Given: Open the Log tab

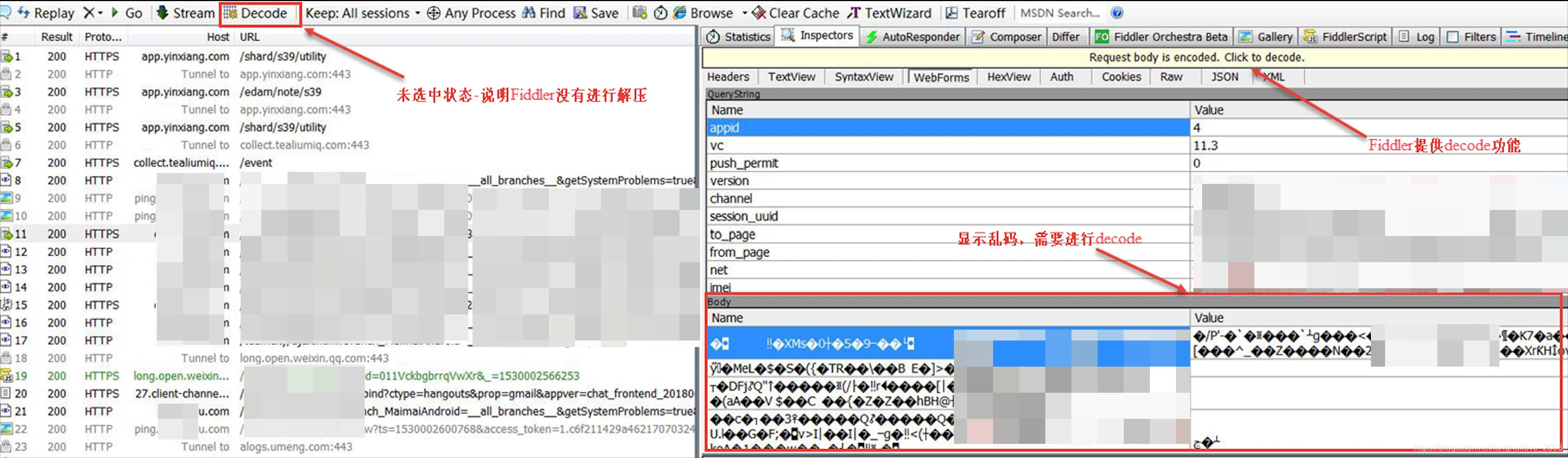Looking at the screenshot, I should [1417, 36].
